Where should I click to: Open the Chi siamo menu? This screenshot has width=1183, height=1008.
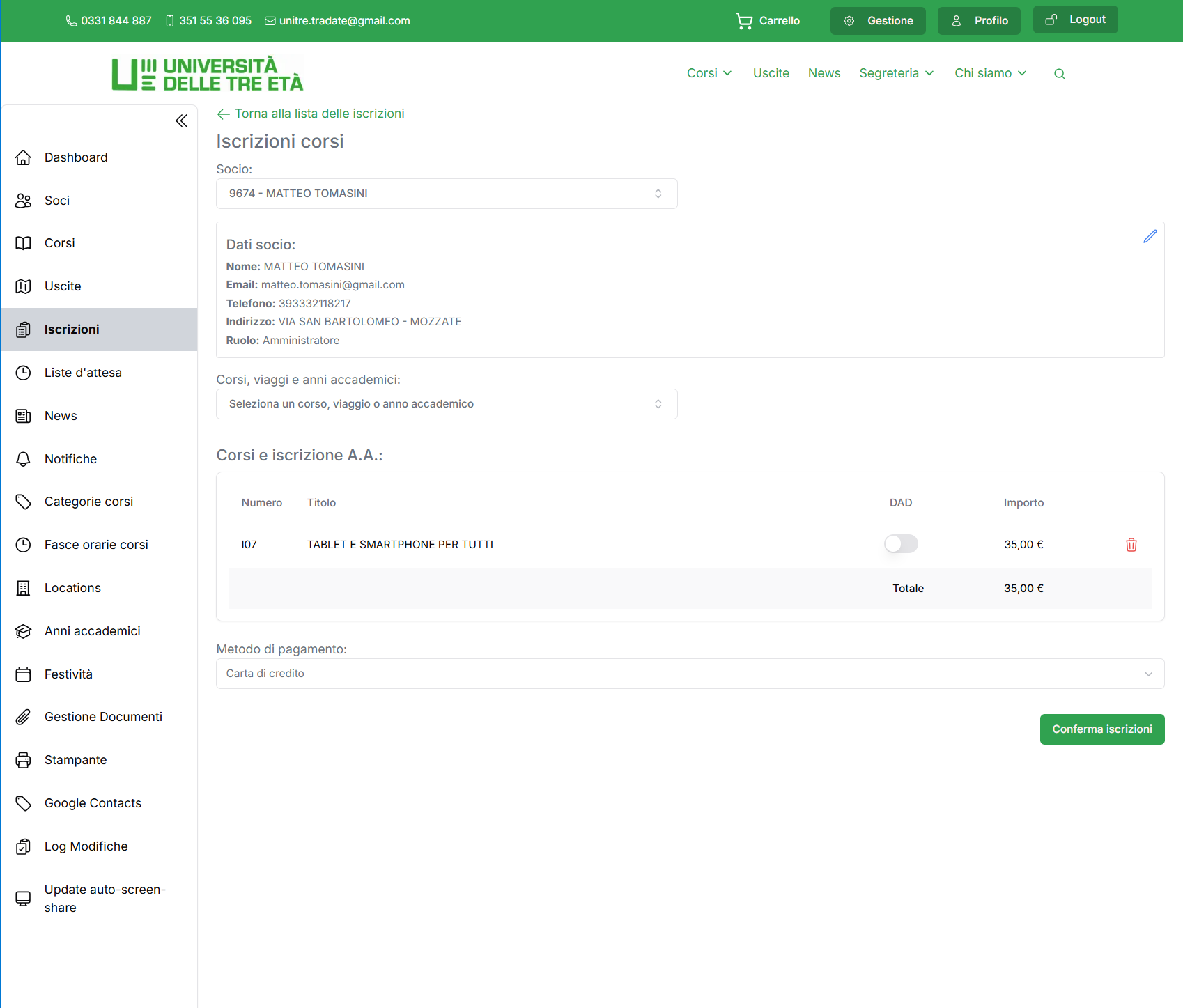tap(989, 73)
